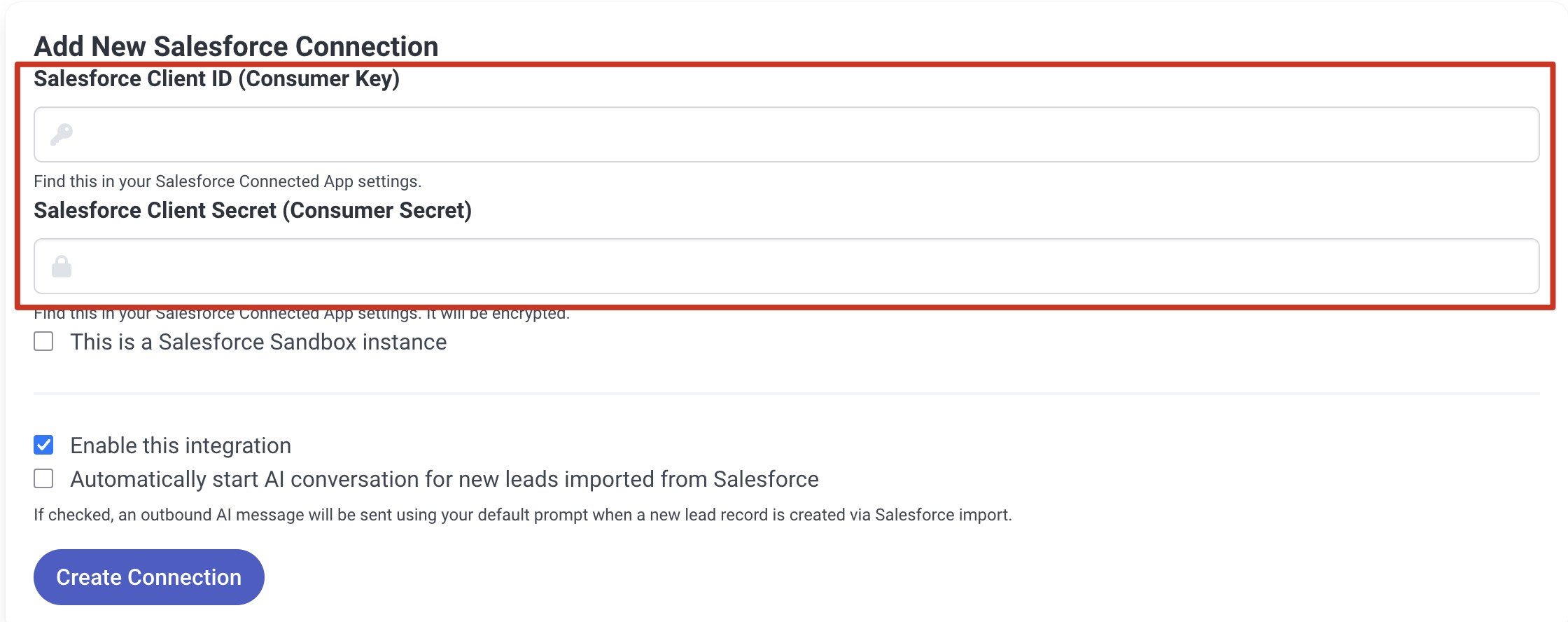Click the key icon in Client ID field
The height and width of the screenshot is (622, 1568).
[62, 134]
